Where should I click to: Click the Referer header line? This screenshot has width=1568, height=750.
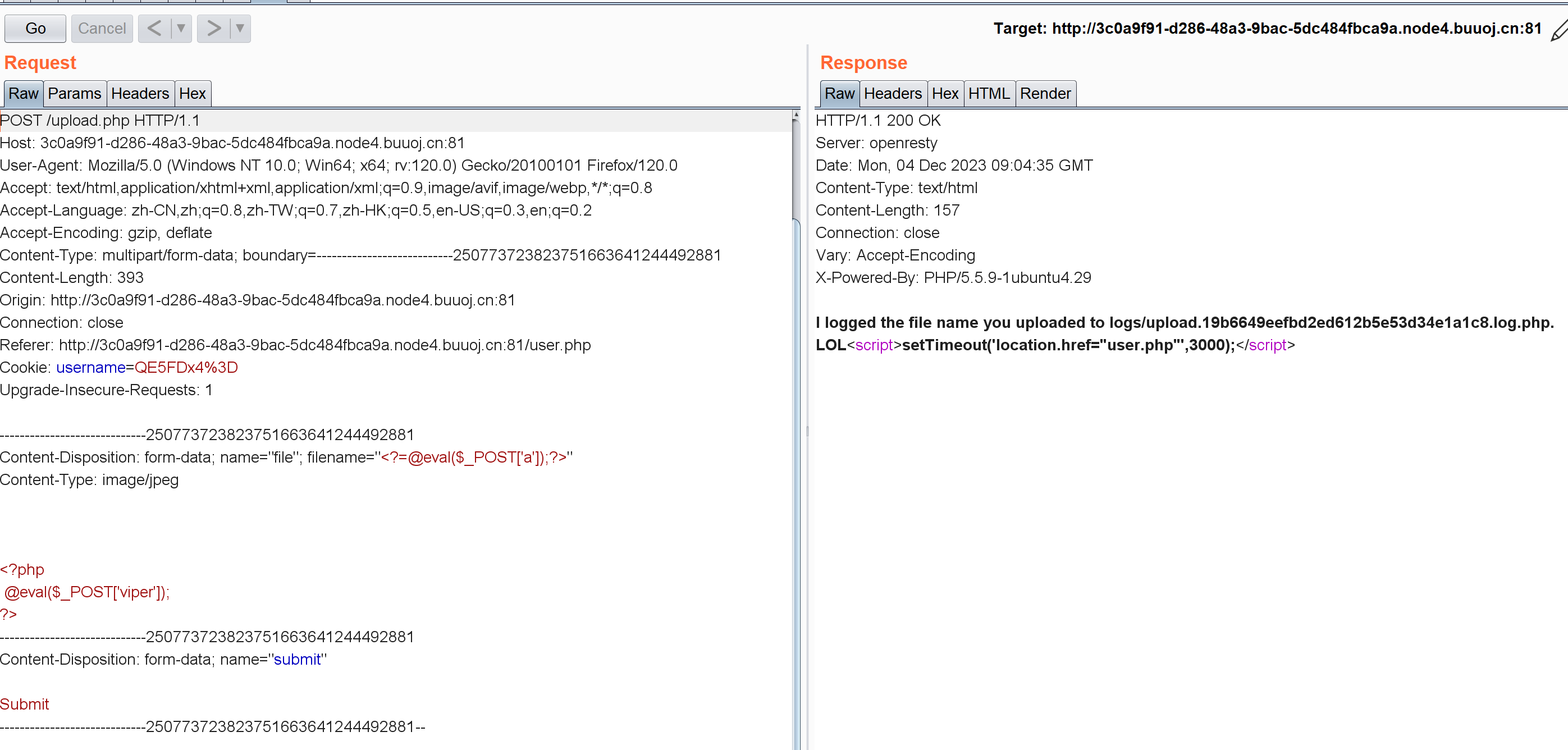pos(295,345)
